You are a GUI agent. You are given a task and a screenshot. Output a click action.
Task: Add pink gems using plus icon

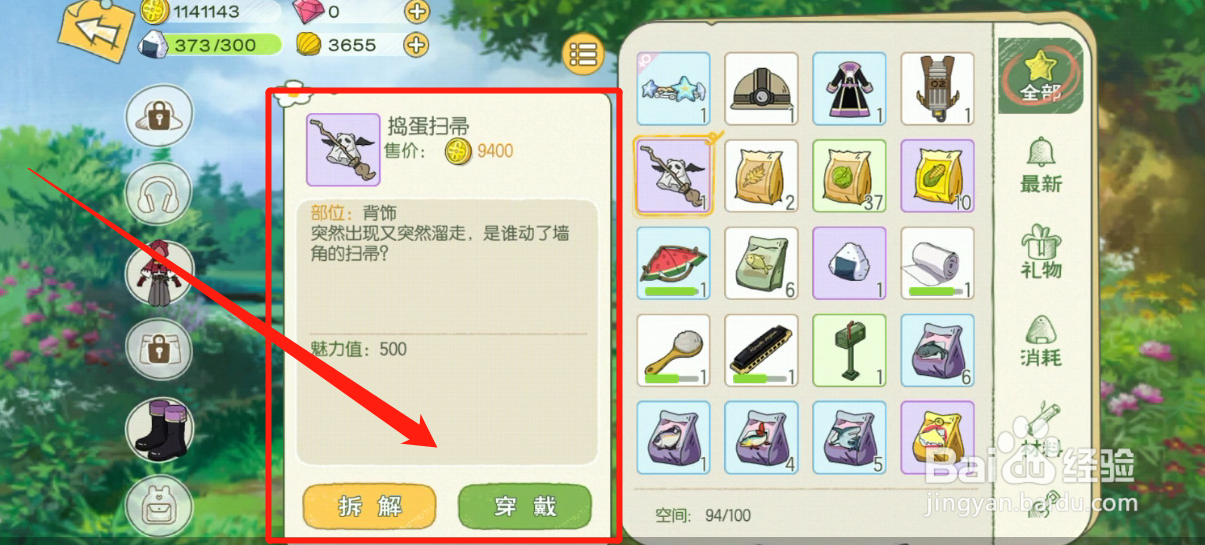[416, 12]
